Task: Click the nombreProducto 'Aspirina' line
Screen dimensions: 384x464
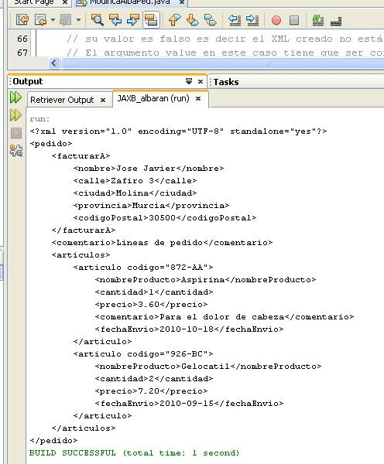Action: click(206, 280)
